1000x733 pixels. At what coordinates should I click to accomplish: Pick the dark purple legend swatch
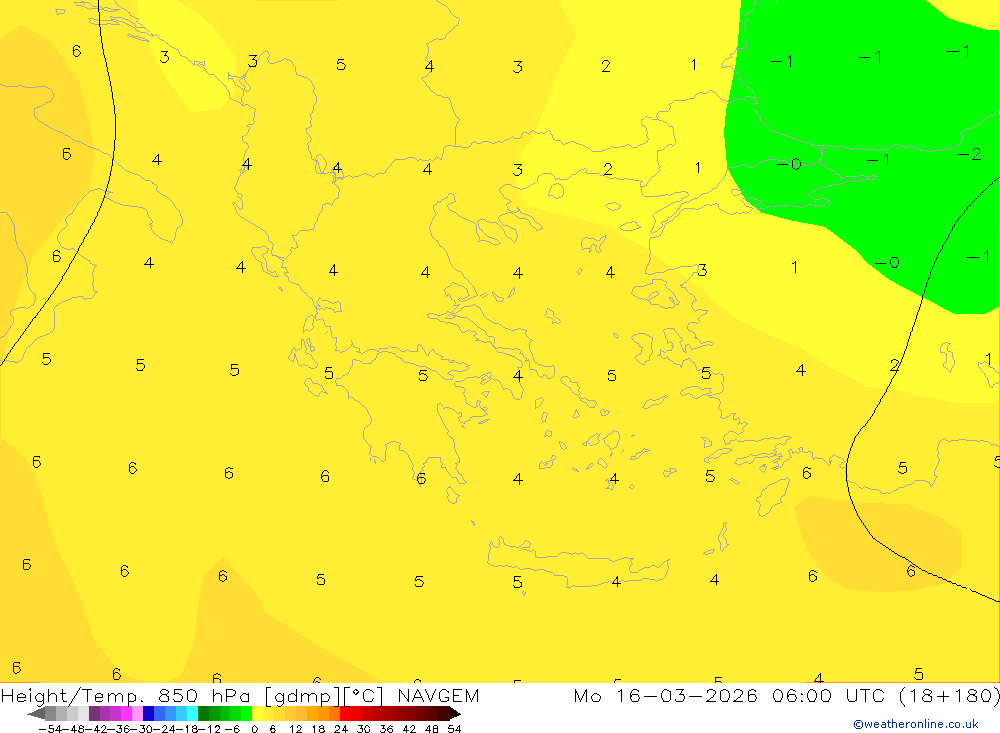tap(94, 713)
